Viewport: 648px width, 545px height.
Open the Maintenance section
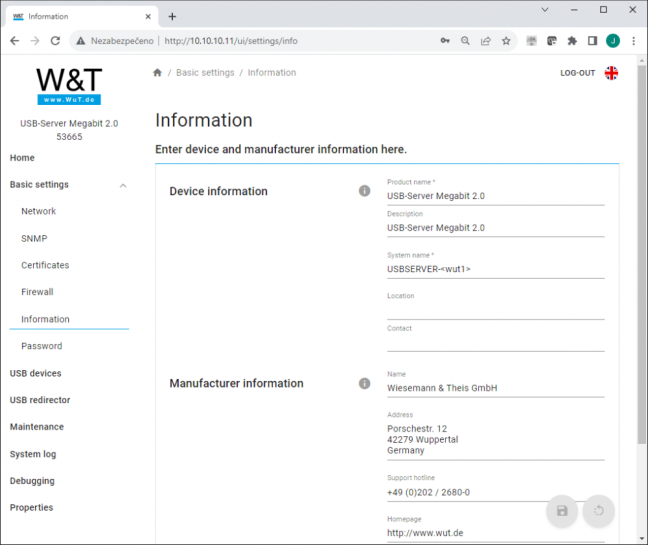tap(37, 427)
